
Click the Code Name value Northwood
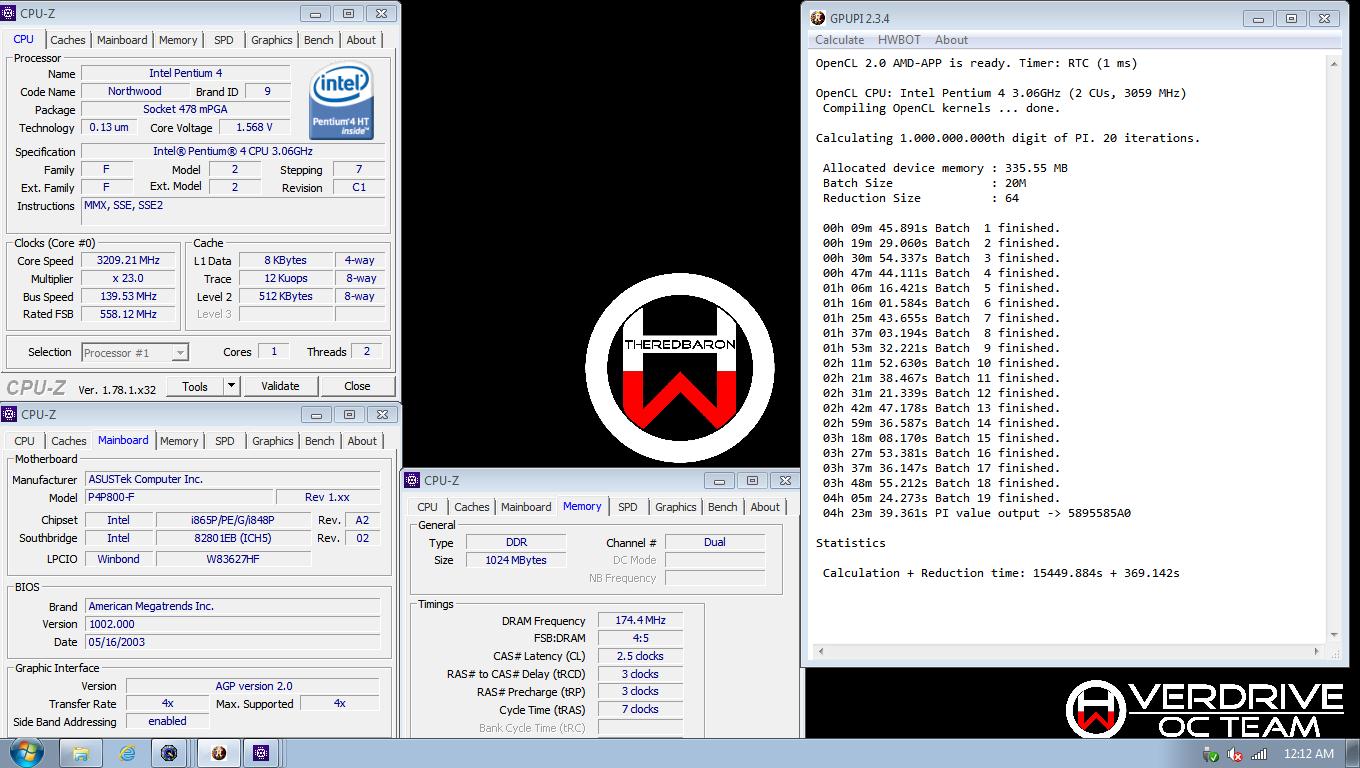pyautogui.click(x=135, y=91)
